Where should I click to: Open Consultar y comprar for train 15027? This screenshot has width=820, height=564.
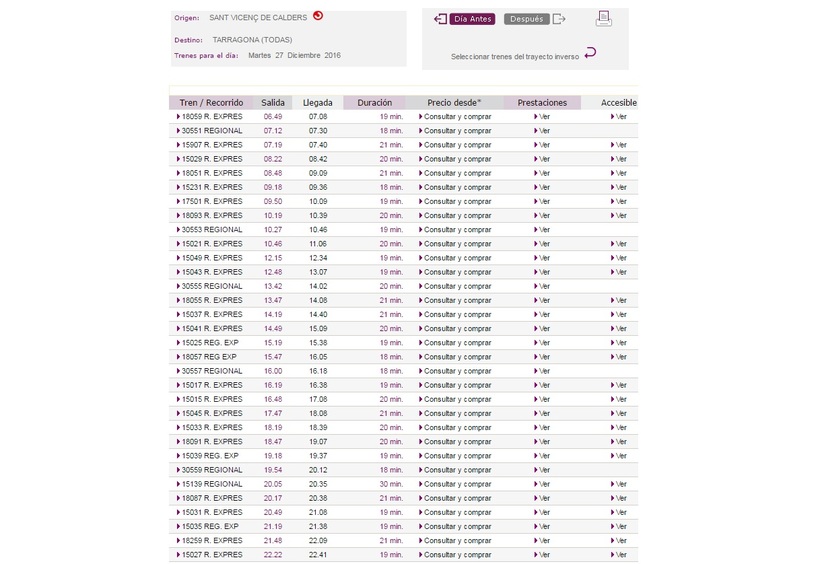click(456, 555)
